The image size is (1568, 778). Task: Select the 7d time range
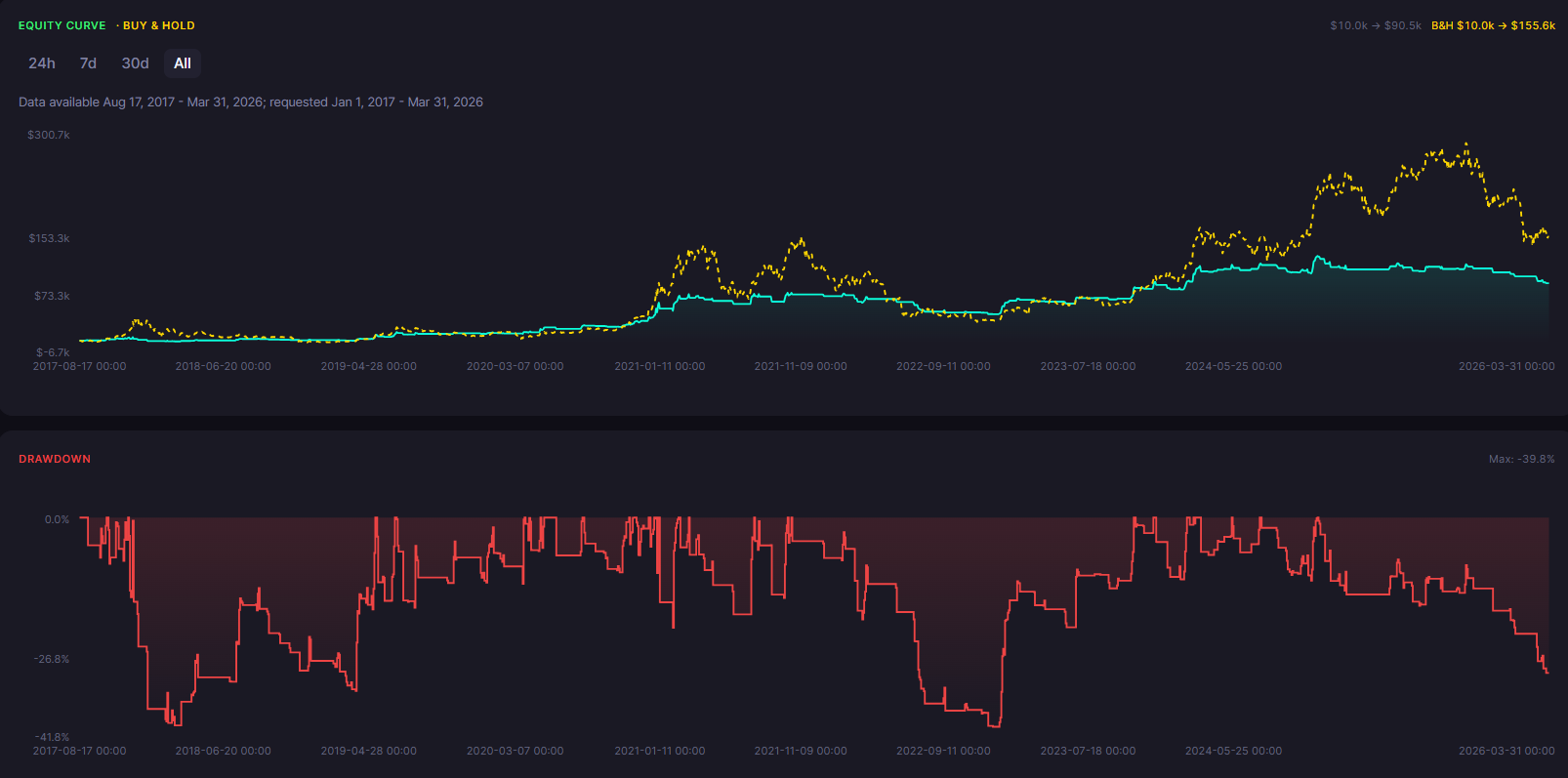tap(88, 63)
